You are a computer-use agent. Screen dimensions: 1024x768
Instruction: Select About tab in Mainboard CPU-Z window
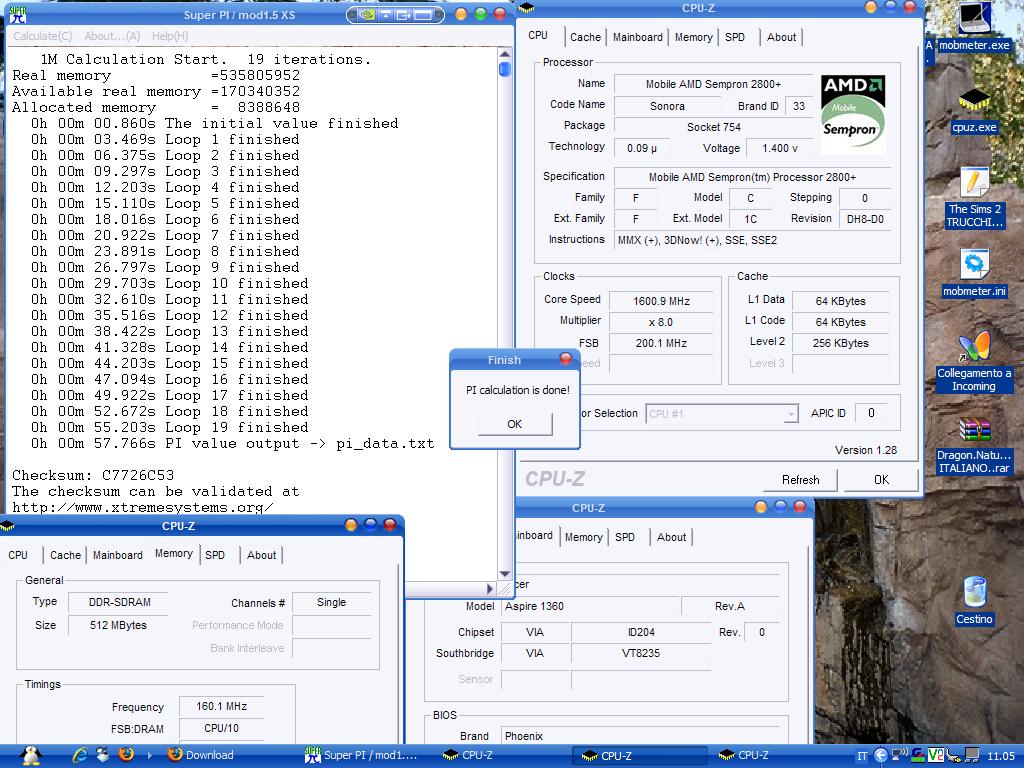pos(671,537)
